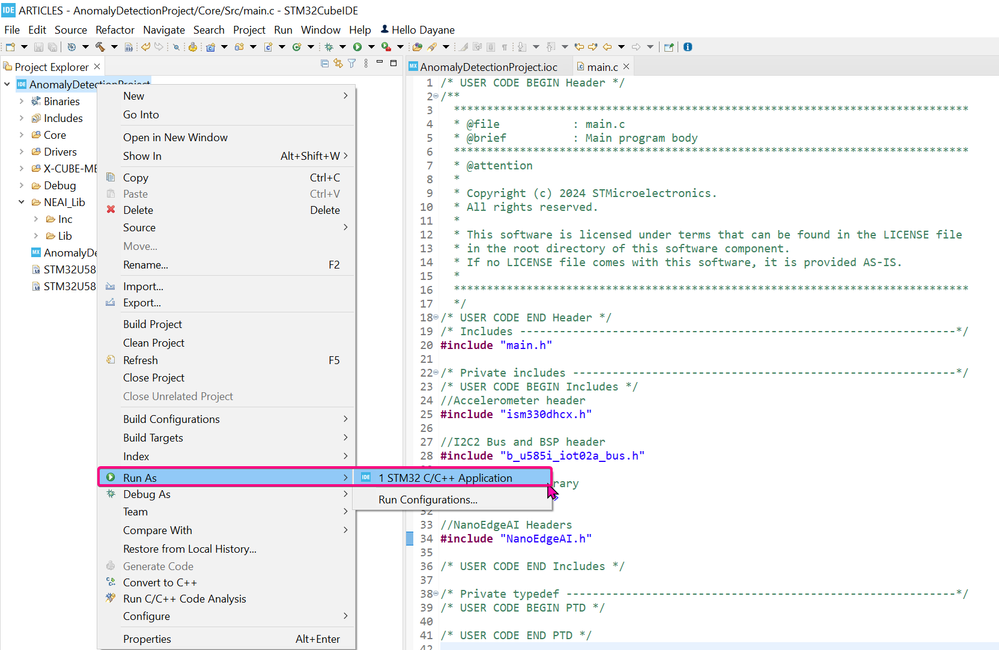Toggle Link with Editor in Project Explorer
The image size is (999, 650).
point(337,64)
